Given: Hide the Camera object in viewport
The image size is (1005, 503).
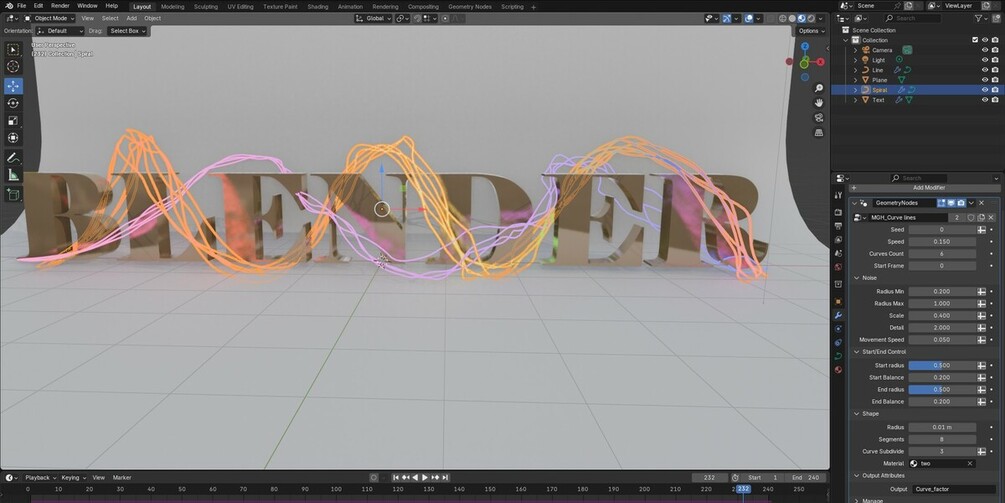Looking at the screenshot, I should (x=985, y=50).
